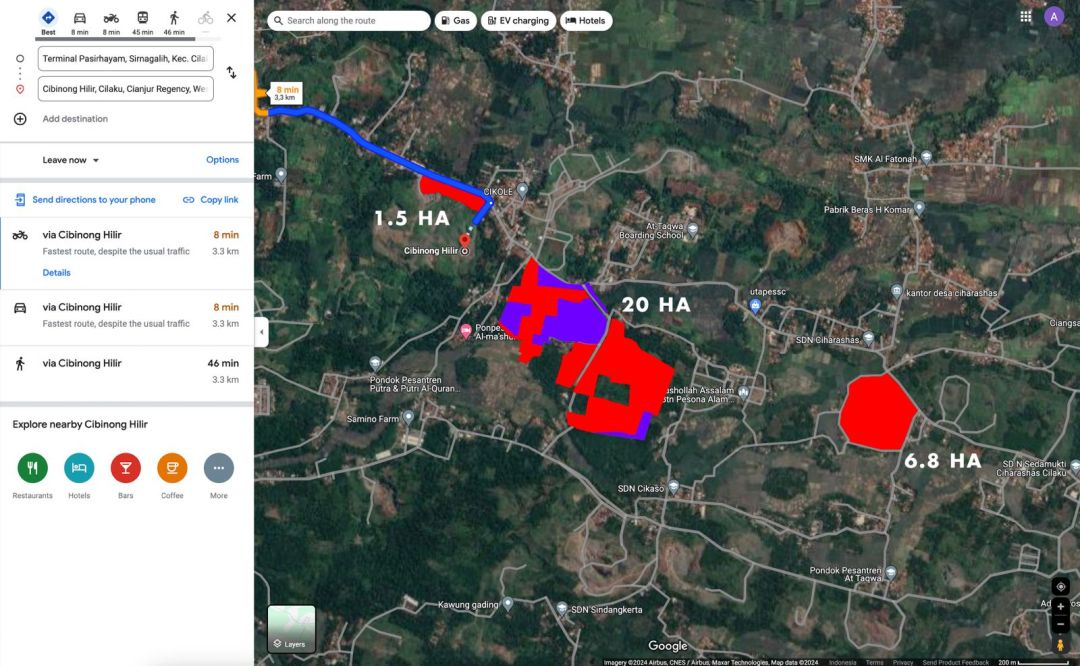Expand the Leave now dropdown
Screen dimensions: 1080x666
click(x=71, y=160)
